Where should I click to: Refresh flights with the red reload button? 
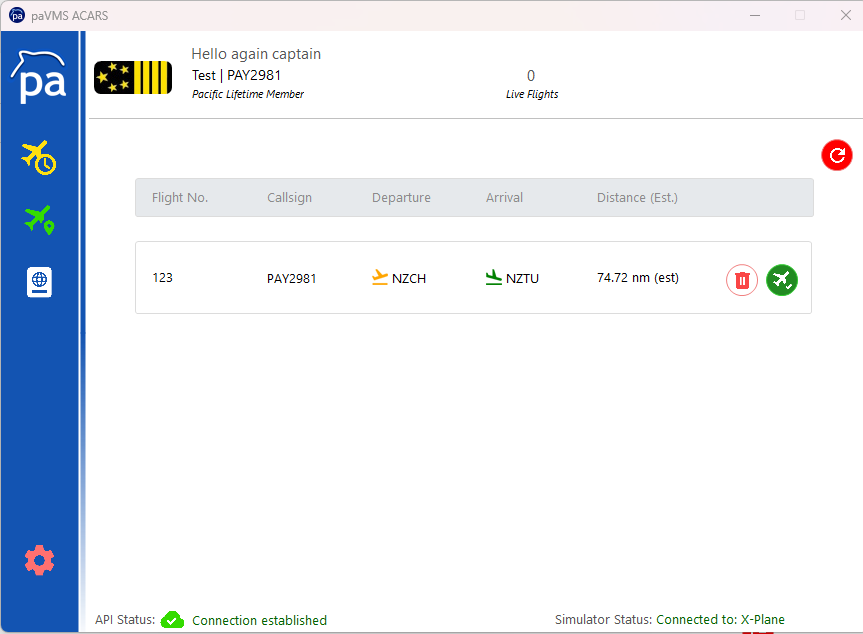(x=837, y=155)
